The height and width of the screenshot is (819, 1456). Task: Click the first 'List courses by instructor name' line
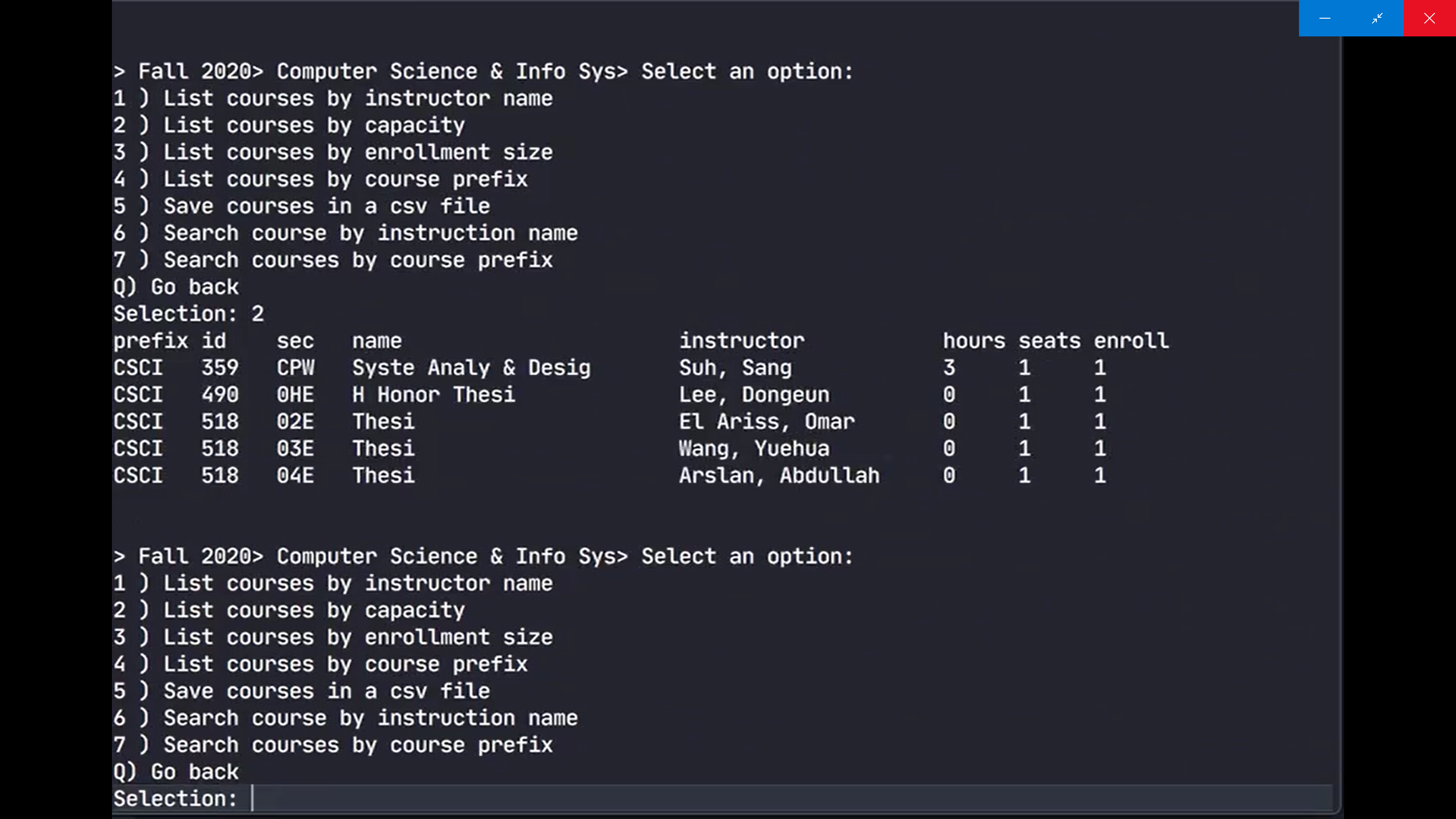pos(333,98)
